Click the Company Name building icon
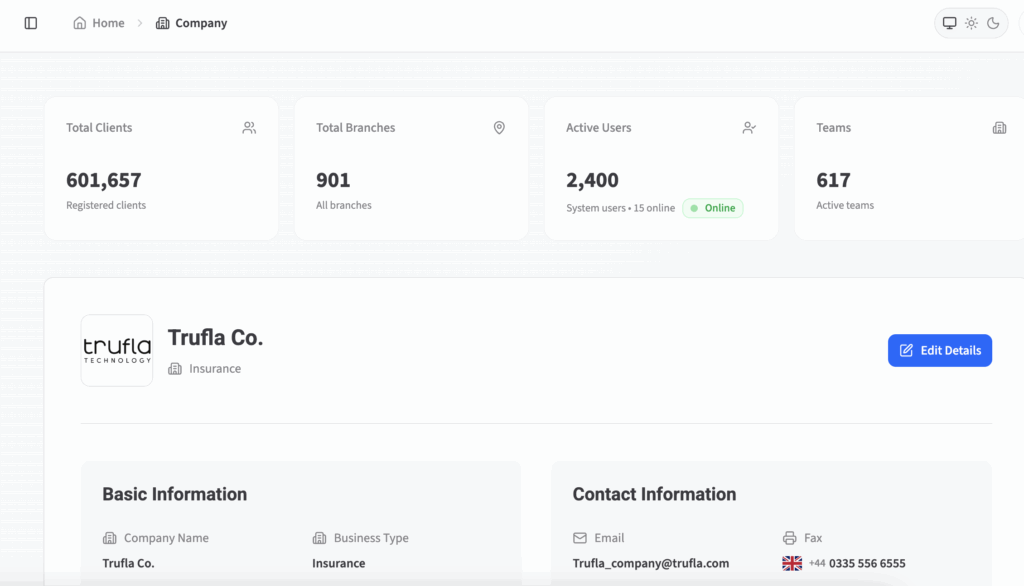 coord(110,538)
